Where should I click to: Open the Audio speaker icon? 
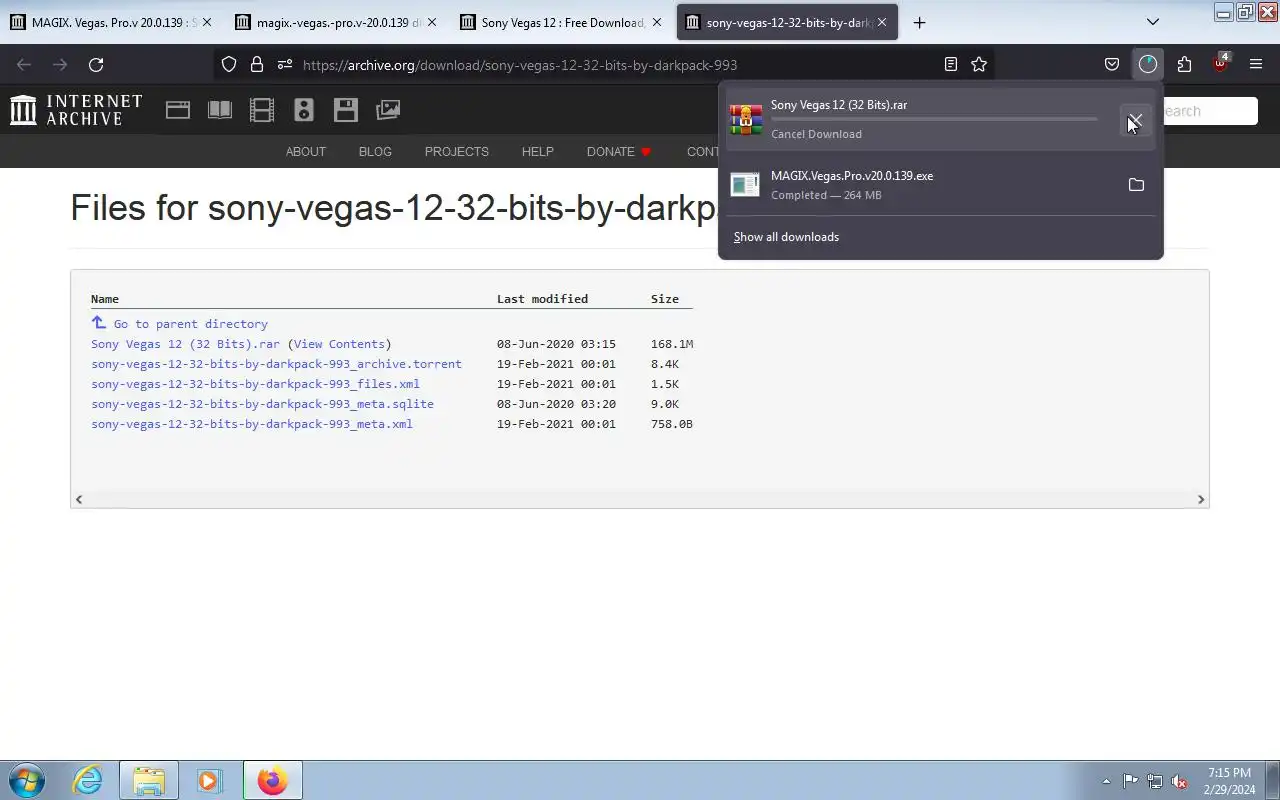coord(304,110)
